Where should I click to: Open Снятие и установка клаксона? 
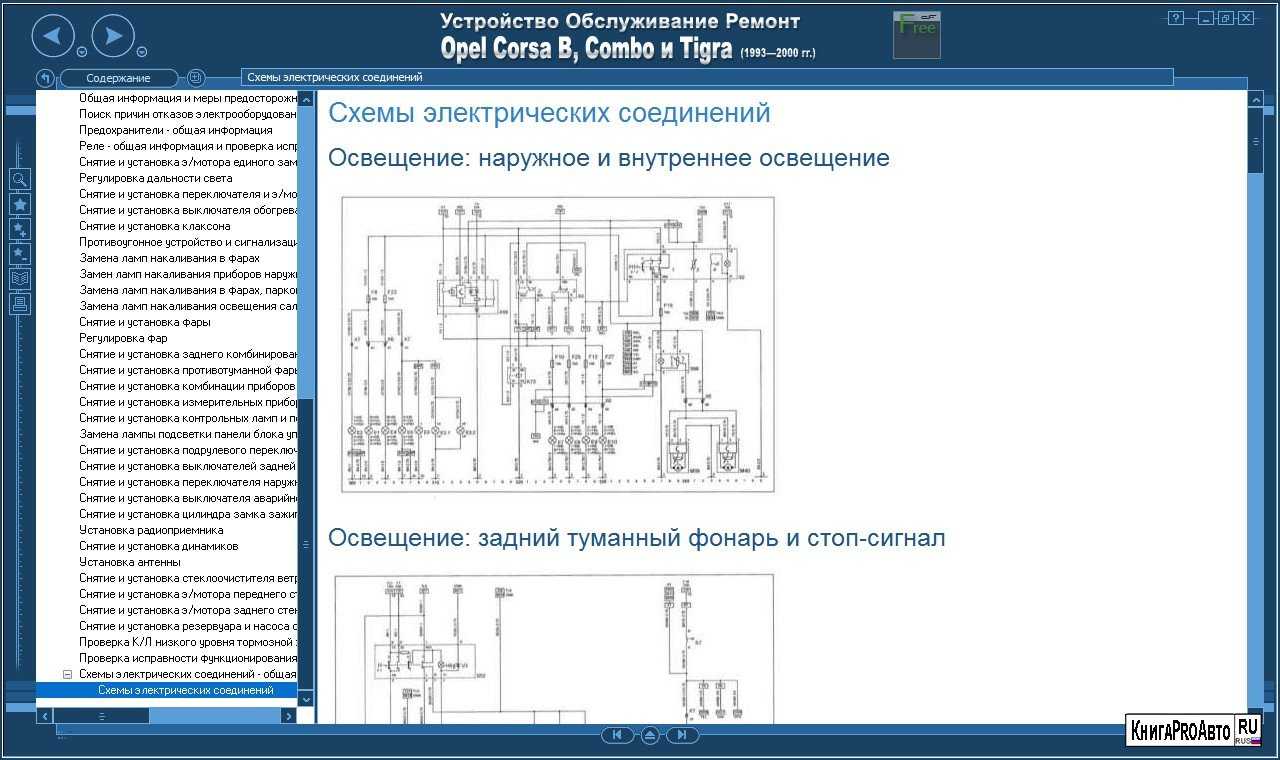[155, 226]
